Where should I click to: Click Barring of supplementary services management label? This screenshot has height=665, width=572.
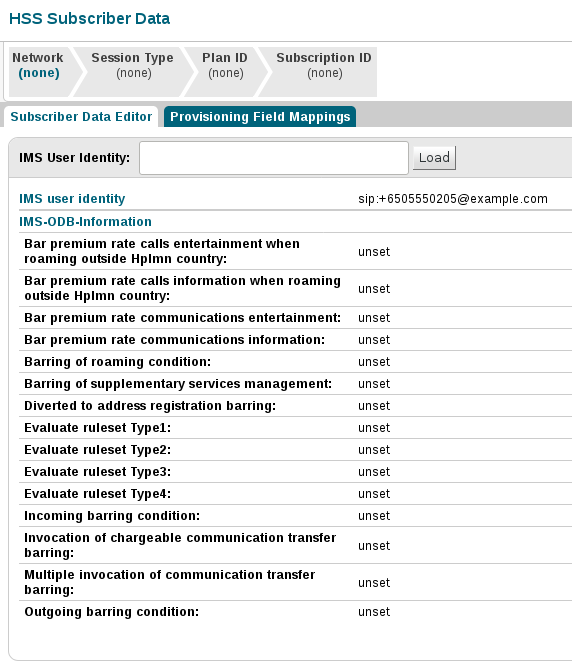[x=178, y=384]
